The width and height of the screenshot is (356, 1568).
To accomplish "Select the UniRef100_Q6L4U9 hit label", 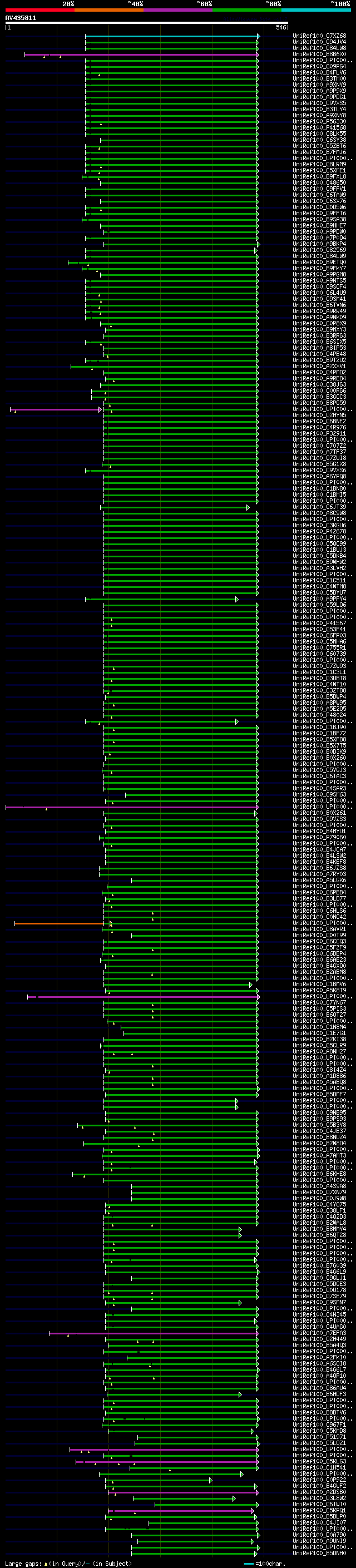I will click(x=319, y=293).
